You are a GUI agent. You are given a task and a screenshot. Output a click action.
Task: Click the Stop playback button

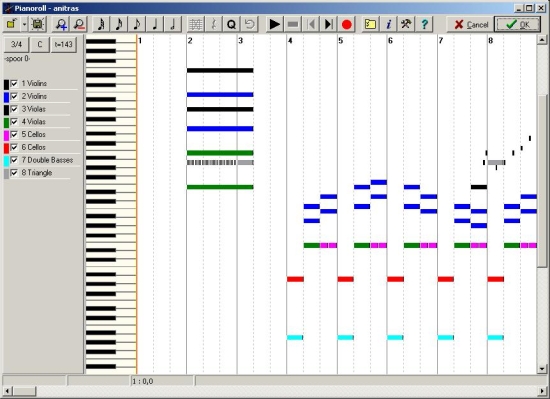[293, 24]
